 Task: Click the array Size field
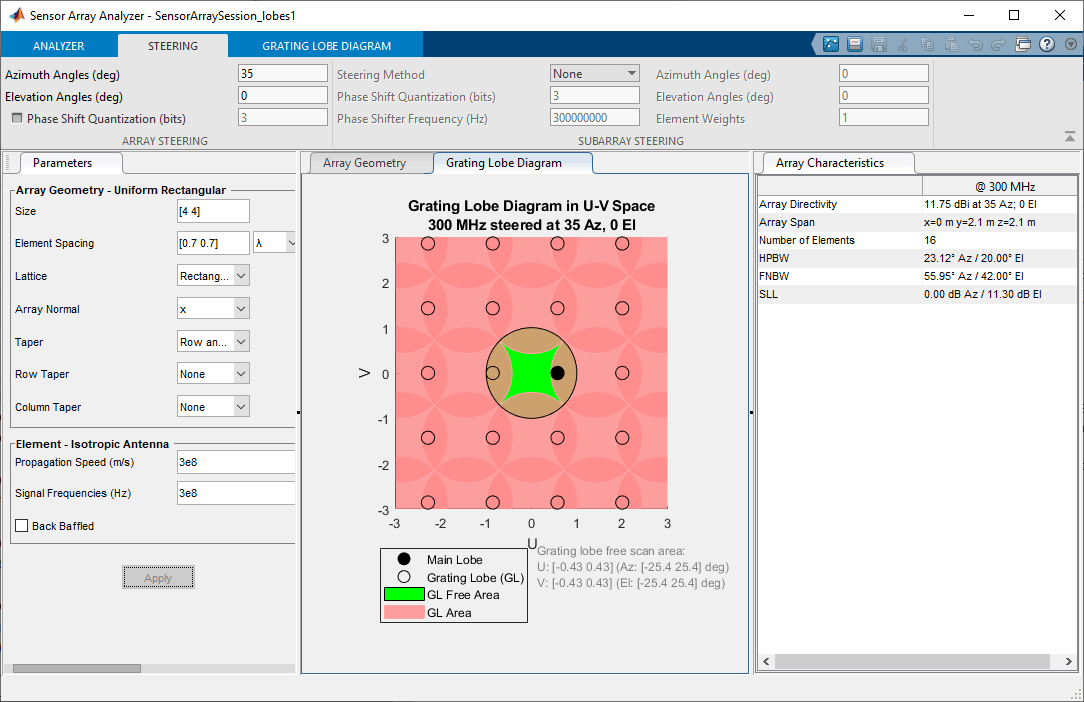click(x=213, y=211)
